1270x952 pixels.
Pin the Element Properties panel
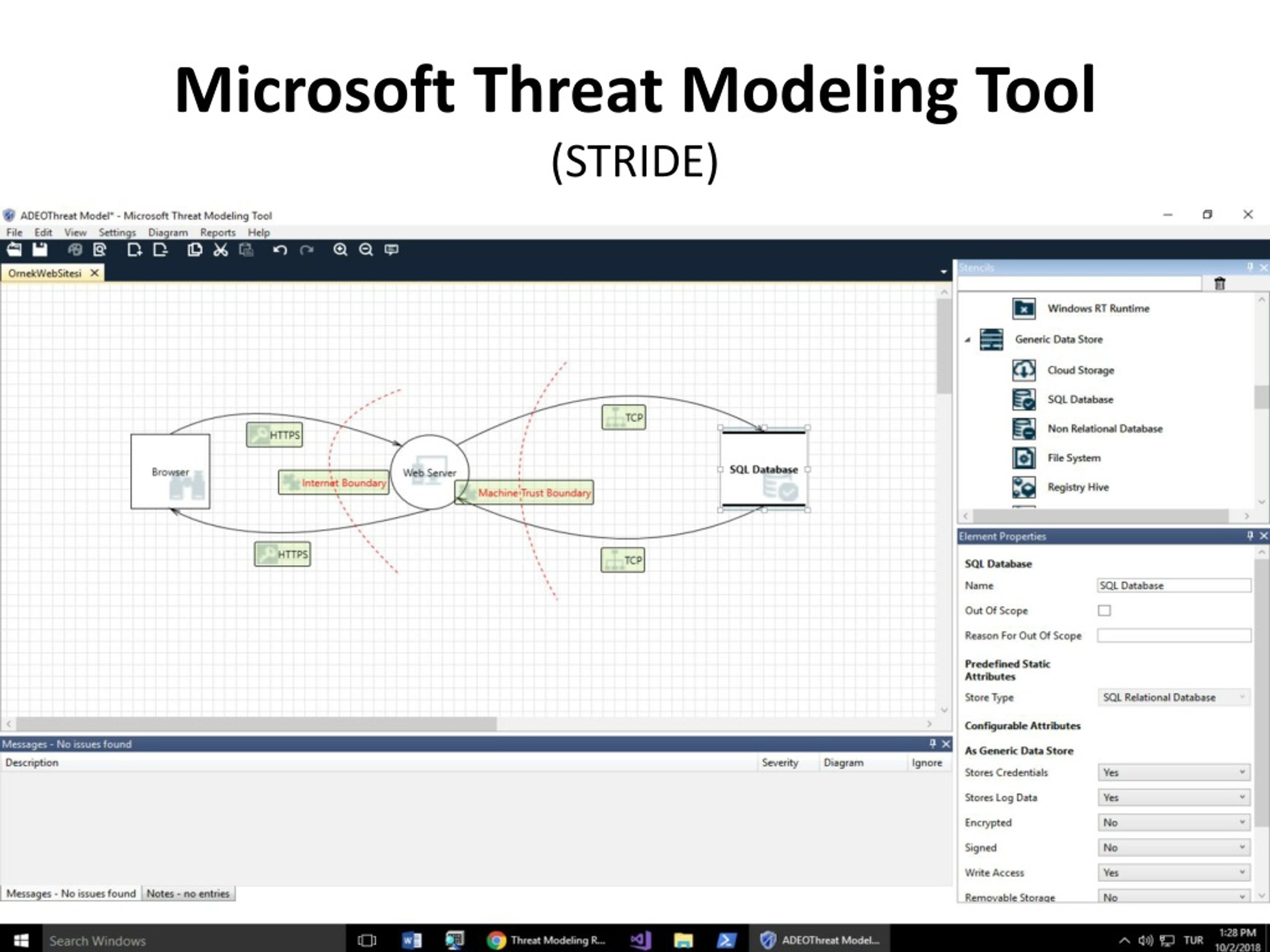1250,536
